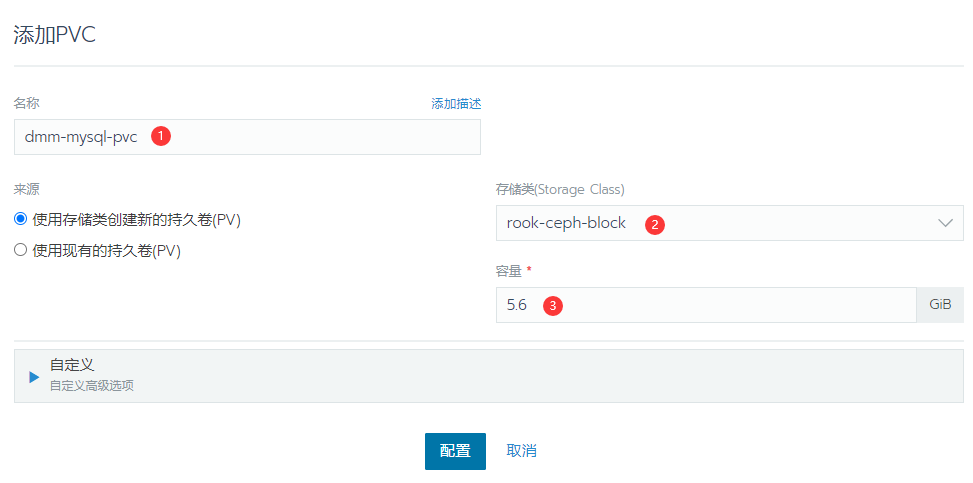Open the rook-ceph-block storage class dropdown

[x=730, y=223]
